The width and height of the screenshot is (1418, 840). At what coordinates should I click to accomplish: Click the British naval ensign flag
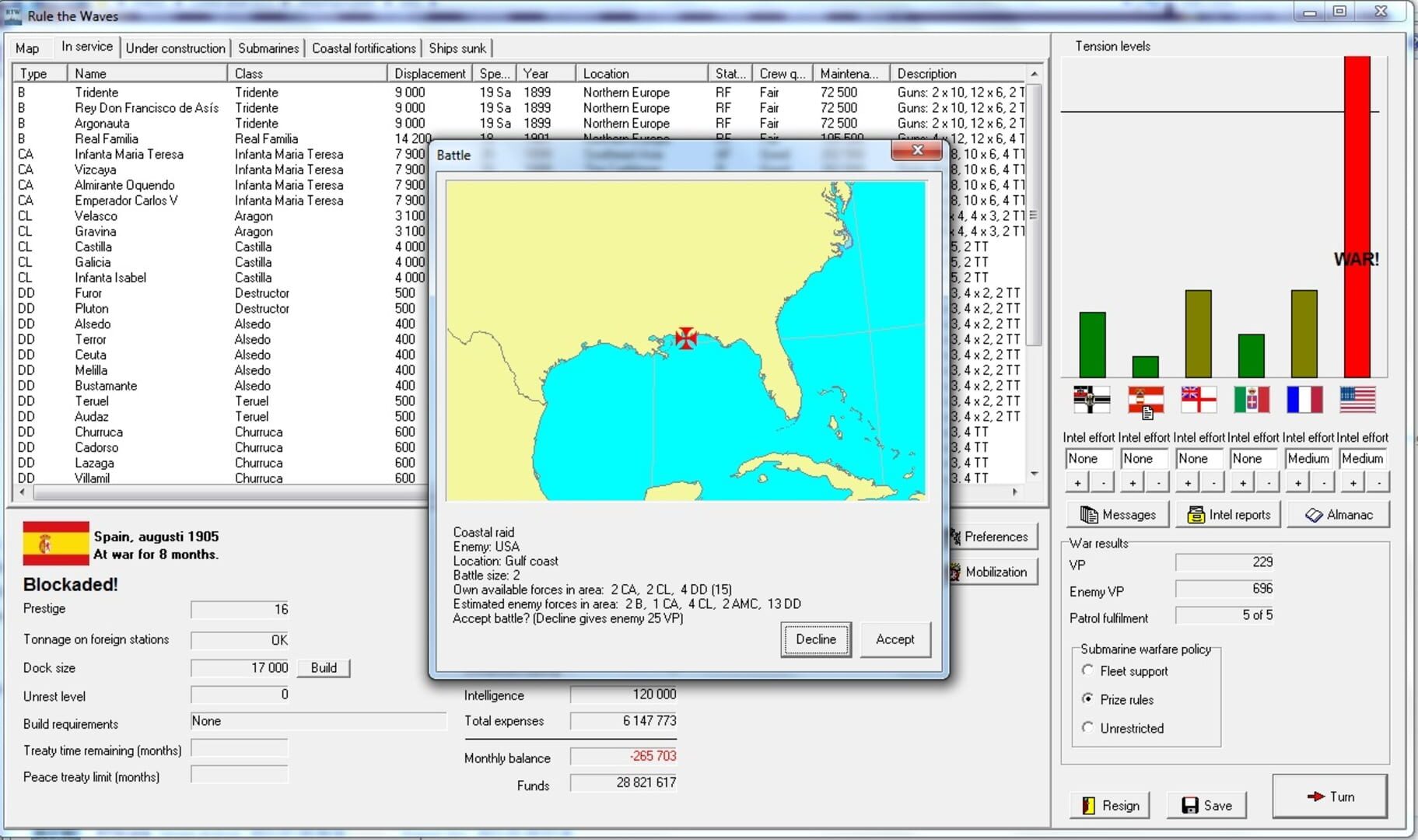[x=1198, y=399]
